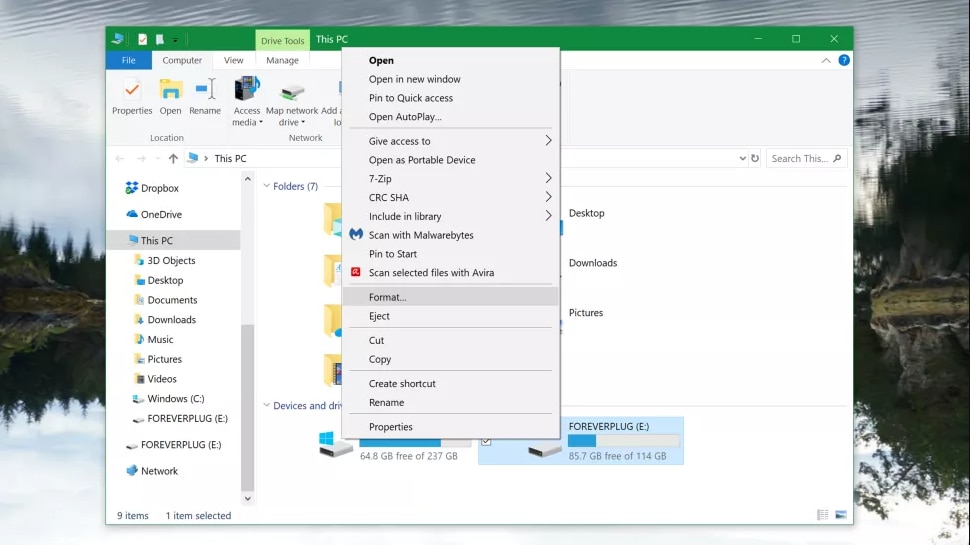970x545 pixels.
Task: Collapse the ribbon with the chevron
Action: coord(826,61)
